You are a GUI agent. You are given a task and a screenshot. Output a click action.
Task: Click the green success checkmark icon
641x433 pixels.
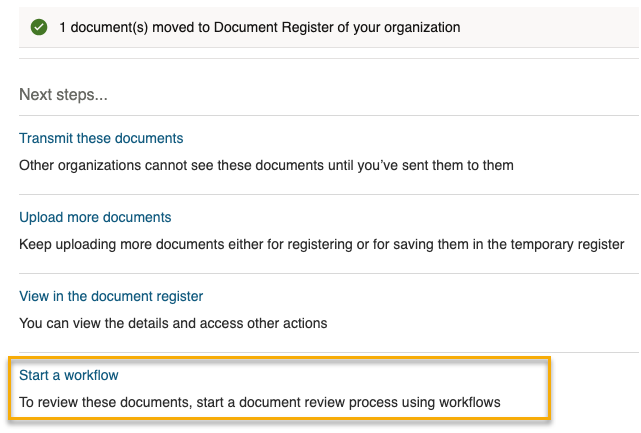click(39, 27)
